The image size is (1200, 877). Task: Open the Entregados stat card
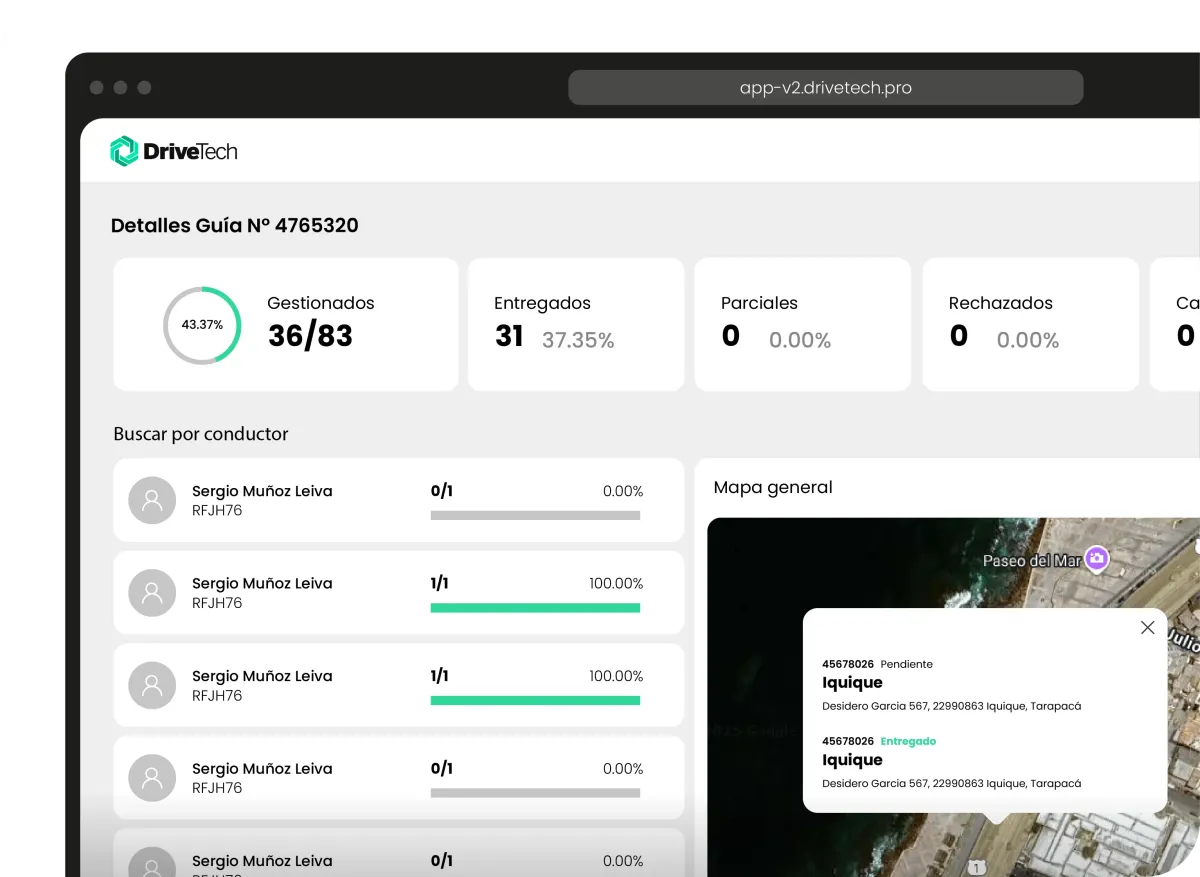point(576,324)
